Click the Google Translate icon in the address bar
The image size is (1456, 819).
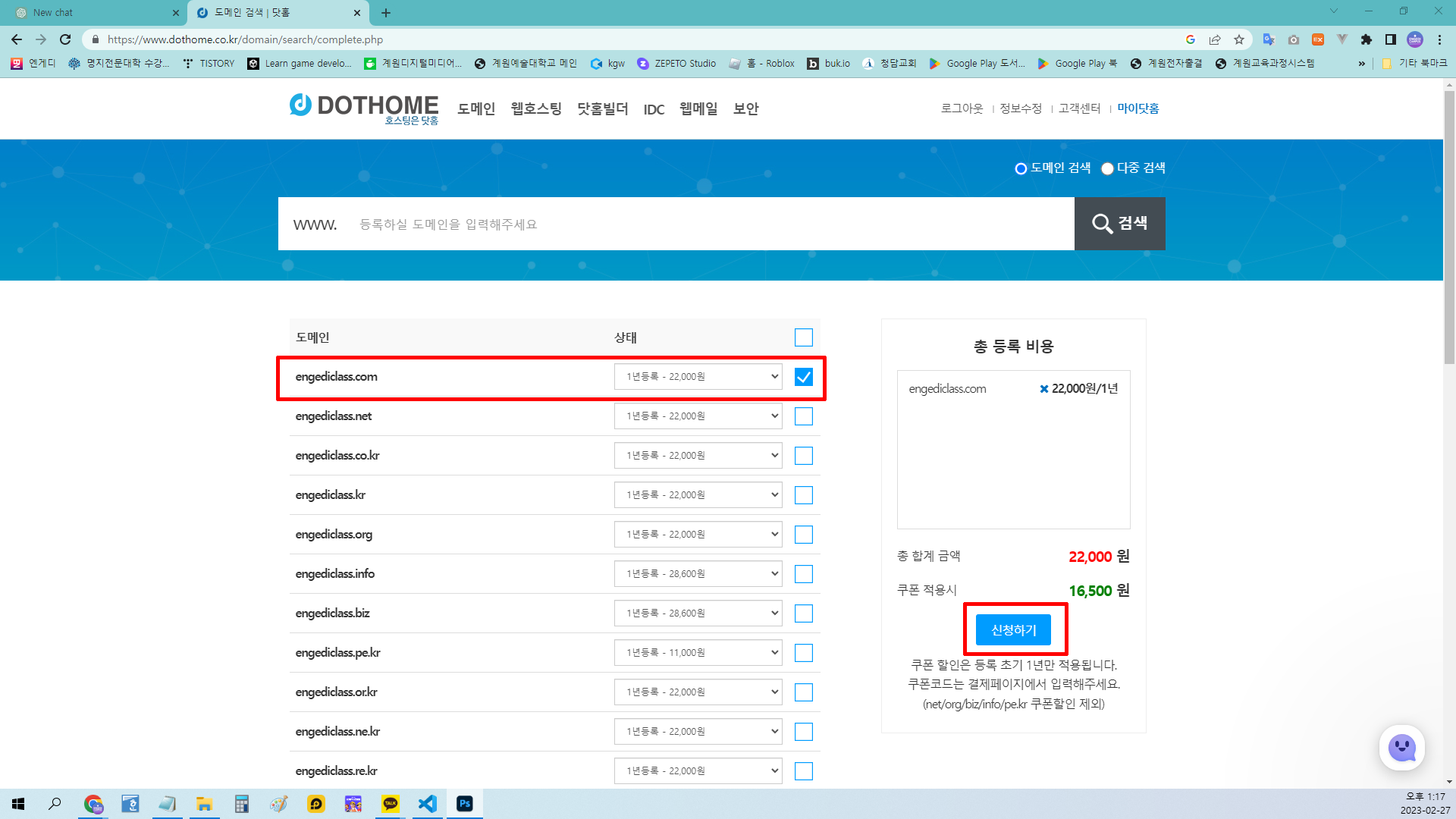pos(1268,39)
